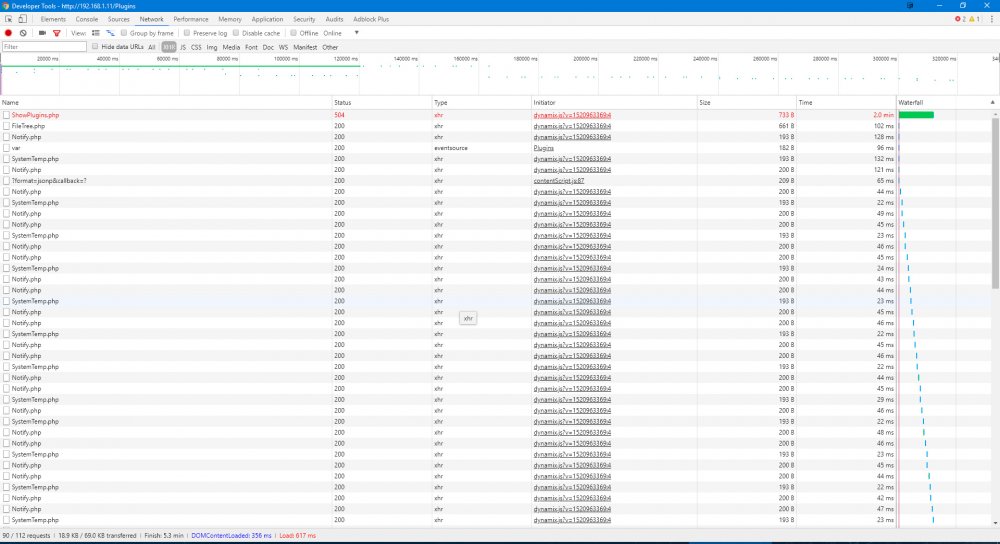Image resolution: width=1000 pixels, height=544 pixels.
Task: Click the green ShowPlugins.php waterfall bar
Action: point(916,115)
